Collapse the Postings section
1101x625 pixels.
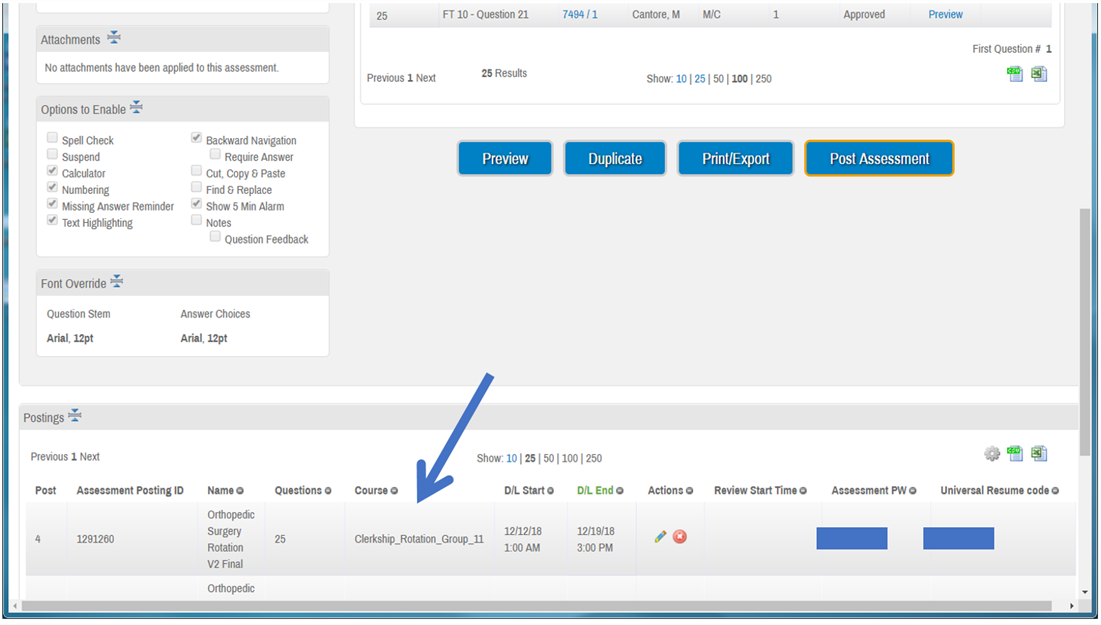point(75,416)
